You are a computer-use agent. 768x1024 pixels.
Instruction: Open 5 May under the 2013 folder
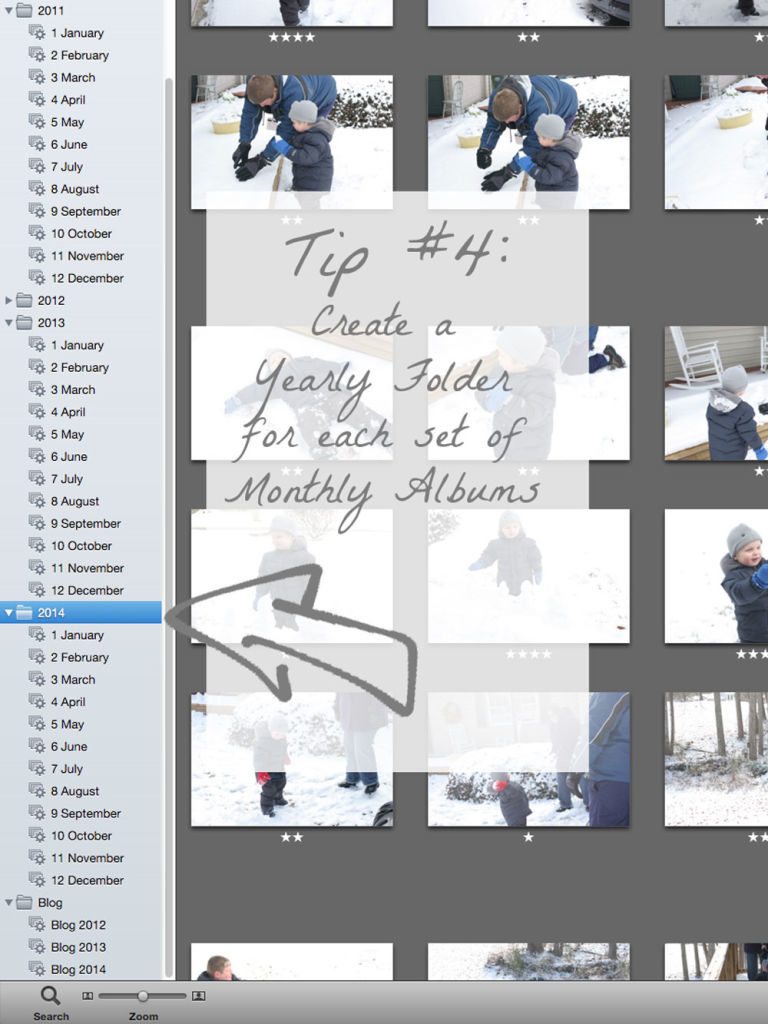67,434
